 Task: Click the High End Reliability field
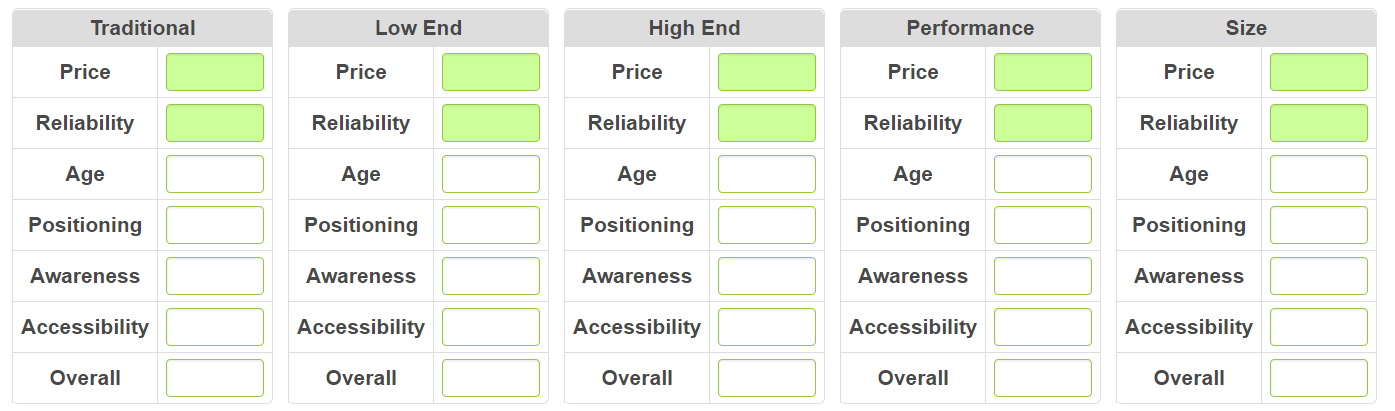pyautogui.click(x=767, y=123)
